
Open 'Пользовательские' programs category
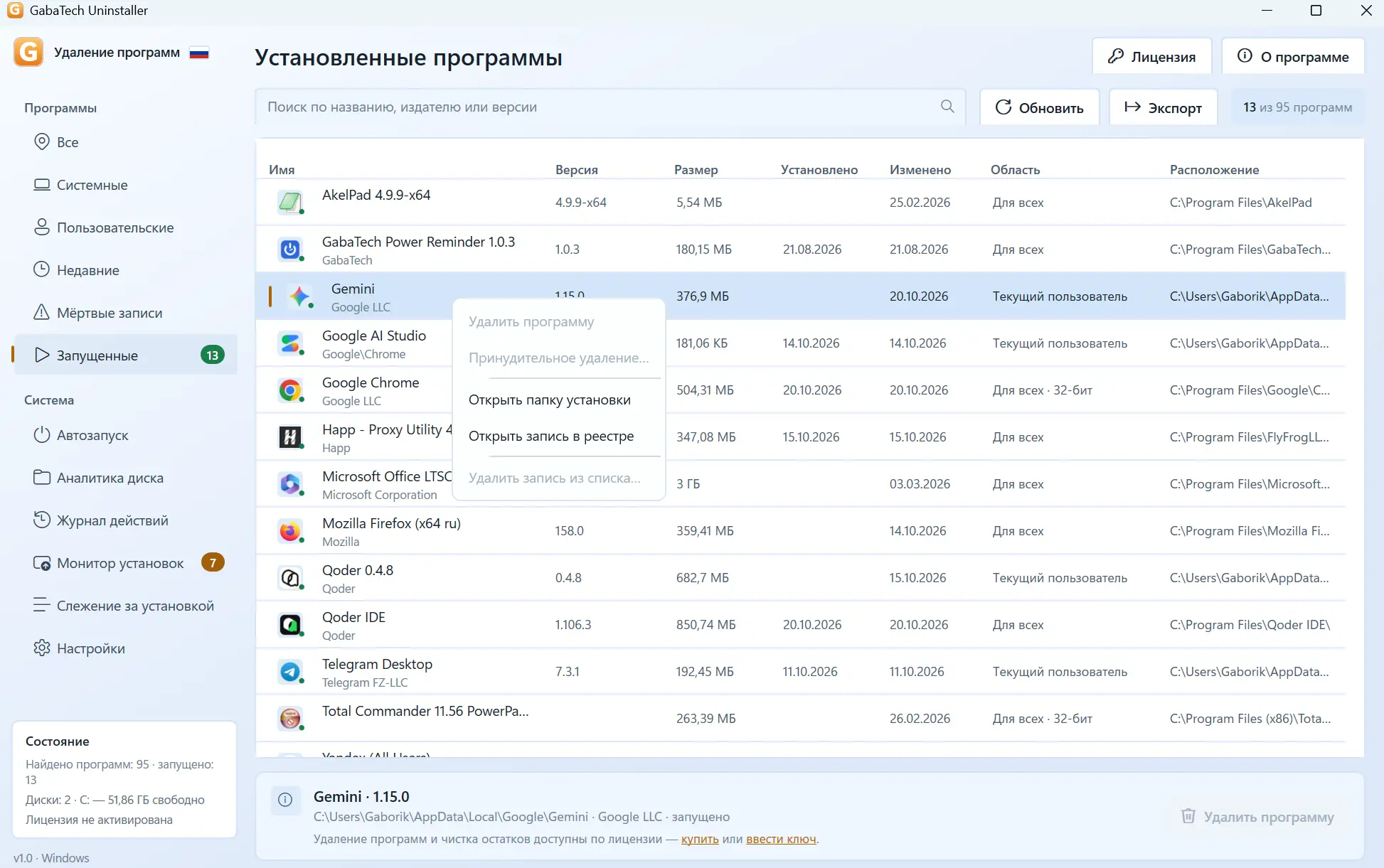126,227
